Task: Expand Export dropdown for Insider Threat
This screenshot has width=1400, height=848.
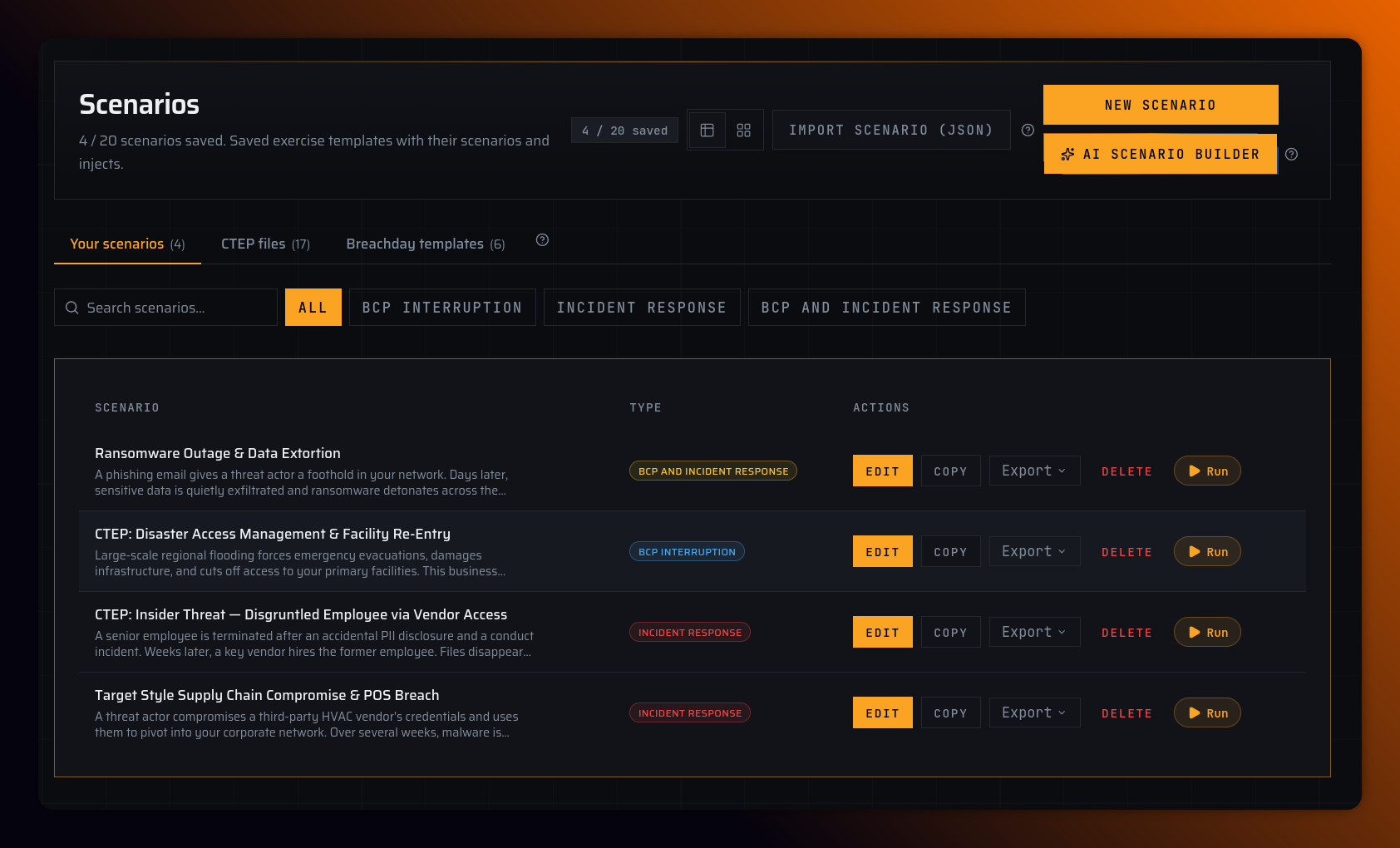Action: tap(1035, 632)
